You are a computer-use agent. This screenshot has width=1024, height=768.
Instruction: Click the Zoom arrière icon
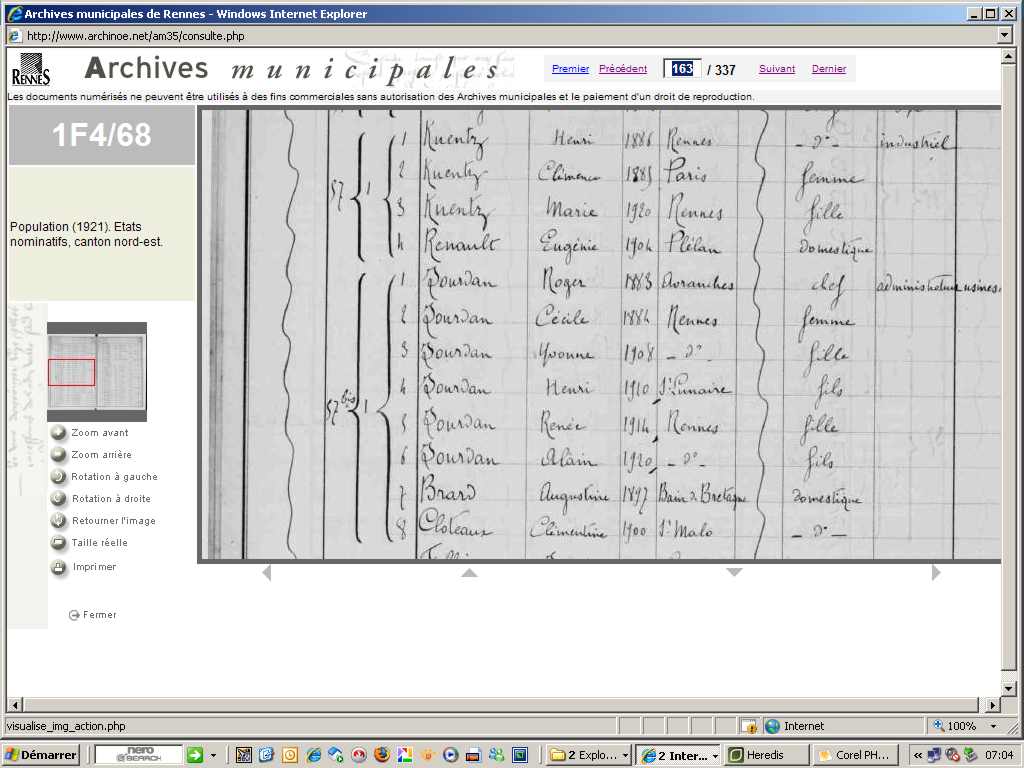(59, 455)
